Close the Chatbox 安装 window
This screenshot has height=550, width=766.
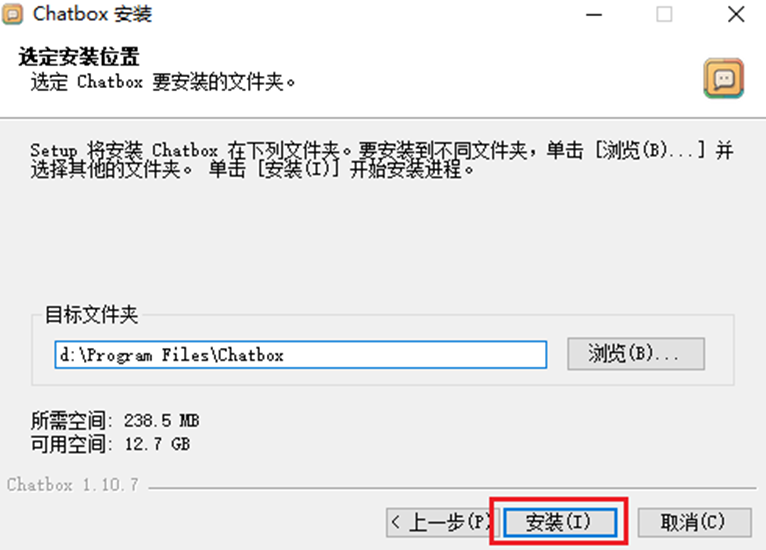click(736, 15)
